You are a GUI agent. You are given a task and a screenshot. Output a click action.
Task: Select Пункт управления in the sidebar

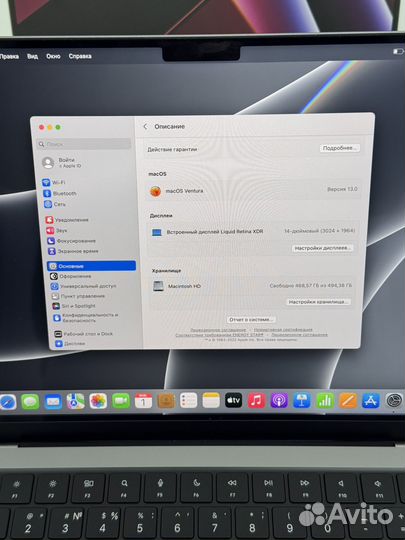78,296
